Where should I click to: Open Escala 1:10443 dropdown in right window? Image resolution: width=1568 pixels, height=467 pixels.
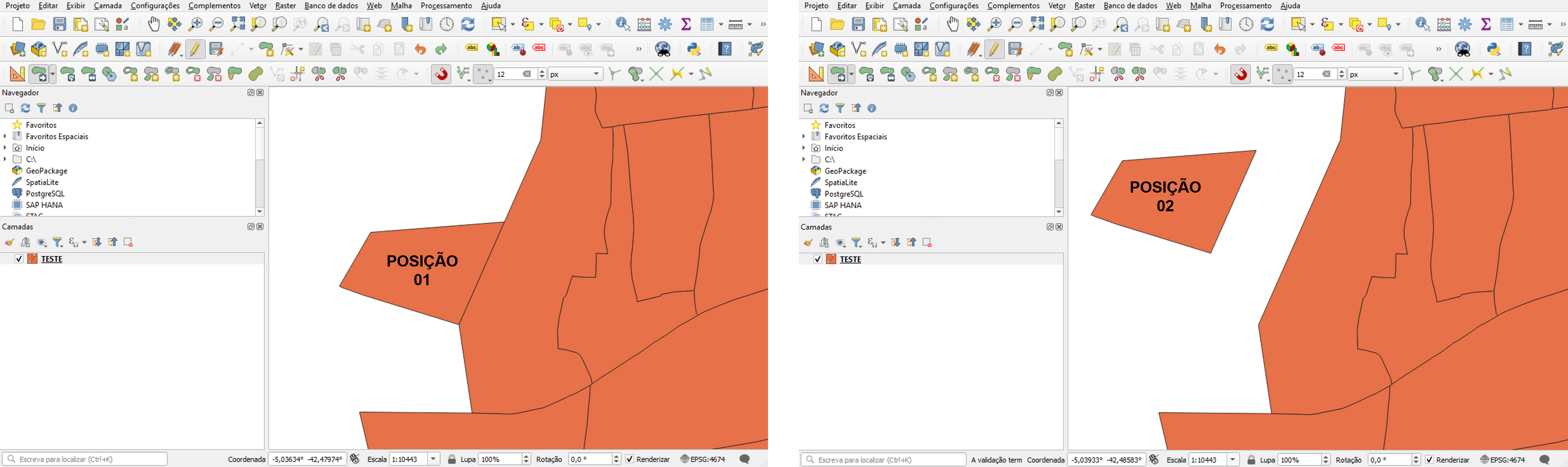coord(1233,460)
